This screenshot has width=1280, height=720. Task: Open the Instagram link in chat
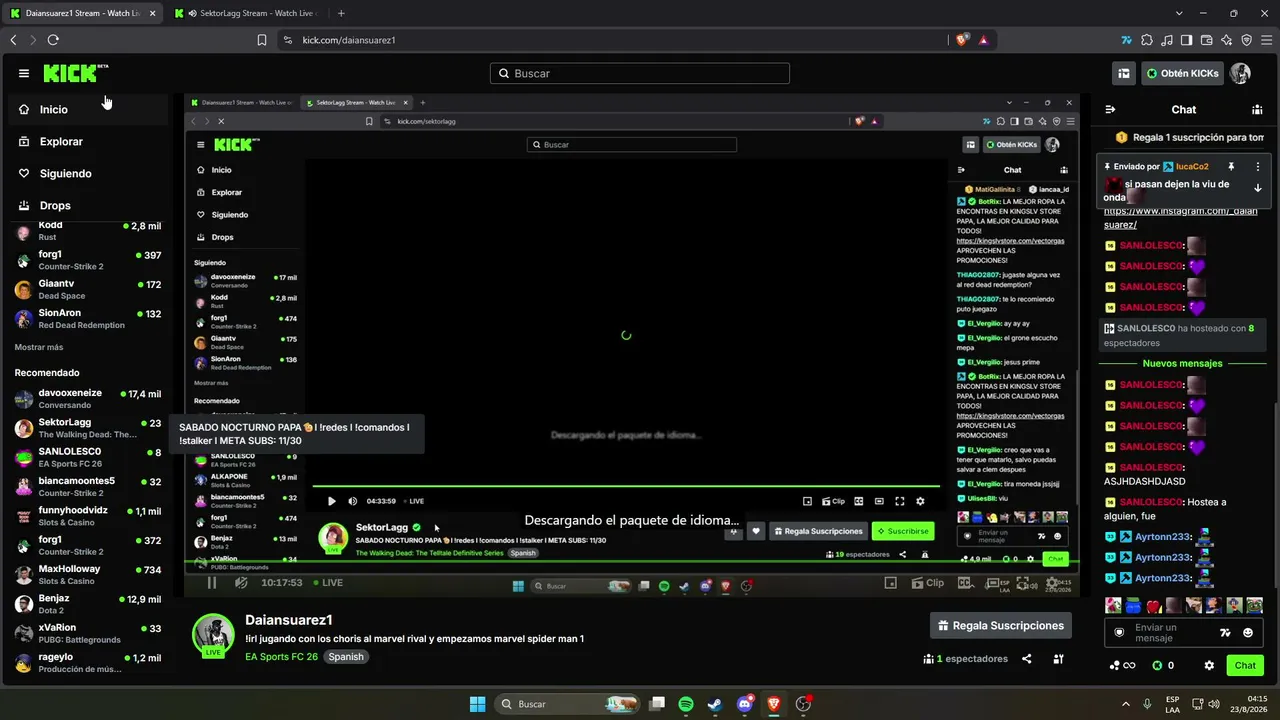coord(1180,217)
